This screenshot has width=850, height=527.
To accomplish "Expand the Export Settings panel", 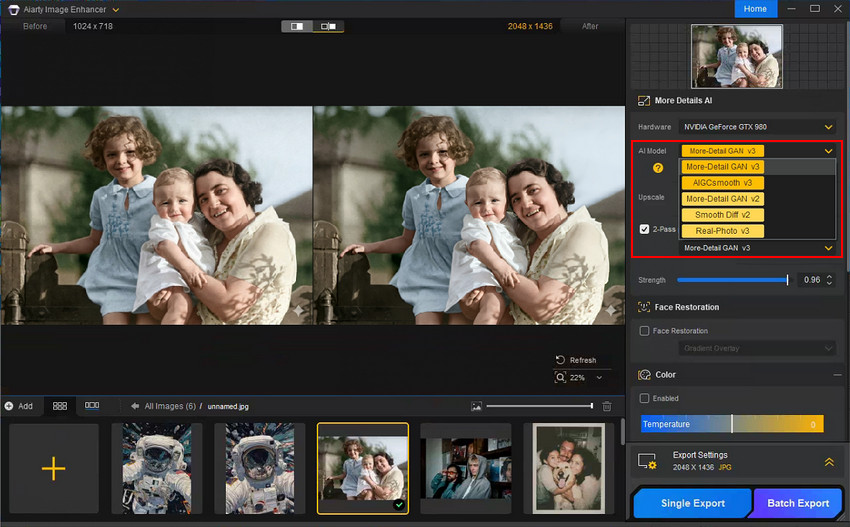I will click(829, 462).
